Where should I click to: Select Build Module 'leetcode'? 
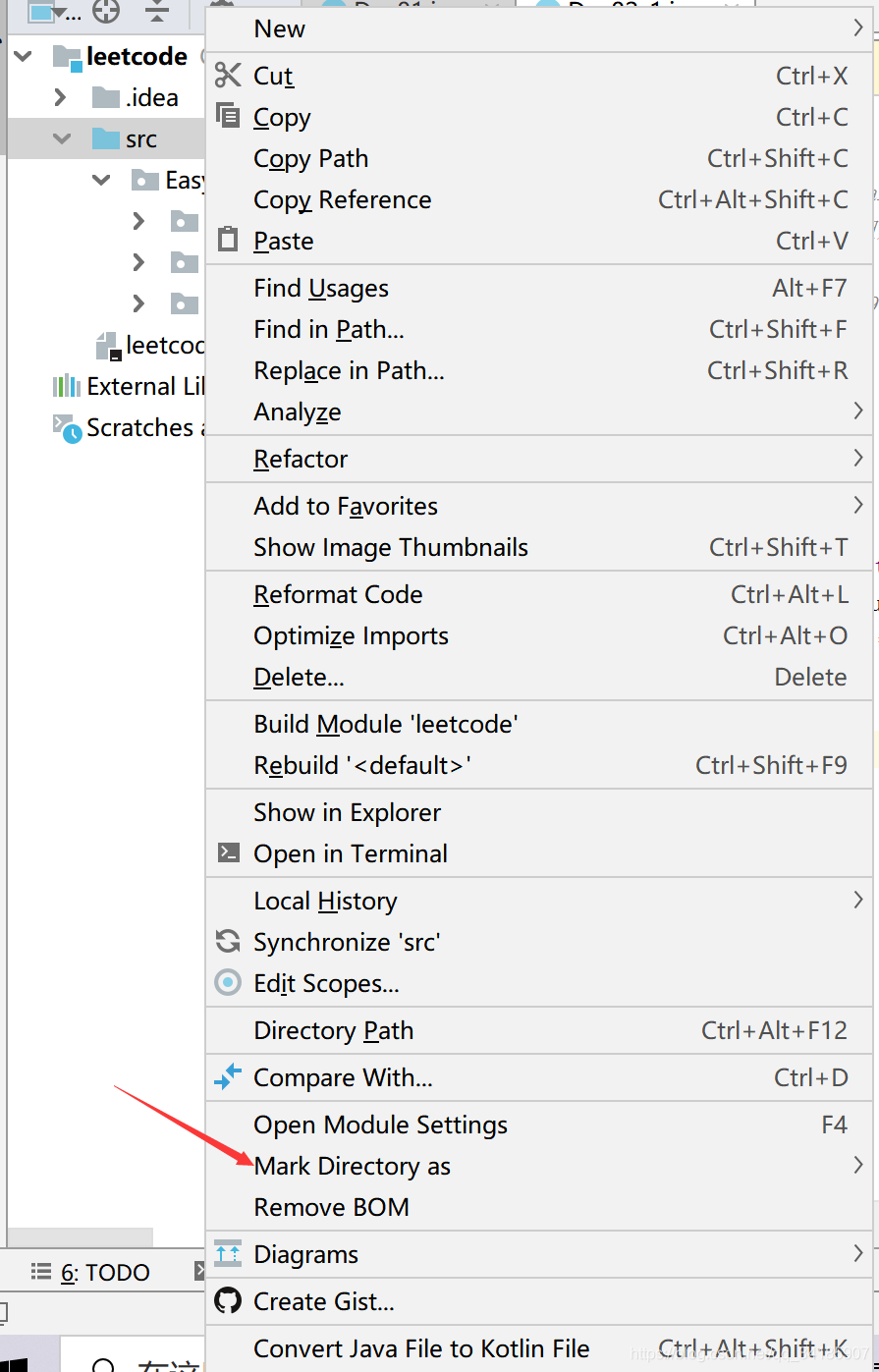(x=538, y=724)
